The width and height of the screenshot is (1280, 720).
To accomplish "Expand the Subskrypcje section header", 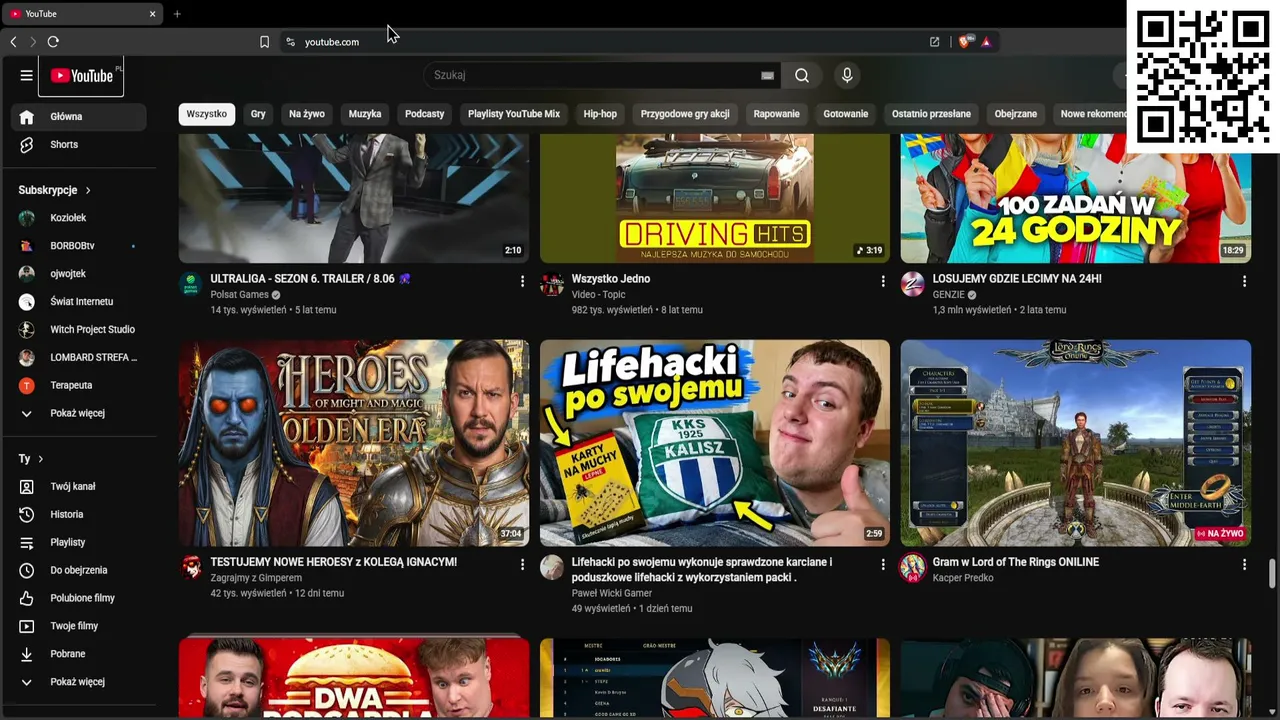I will tap(54, 190).
